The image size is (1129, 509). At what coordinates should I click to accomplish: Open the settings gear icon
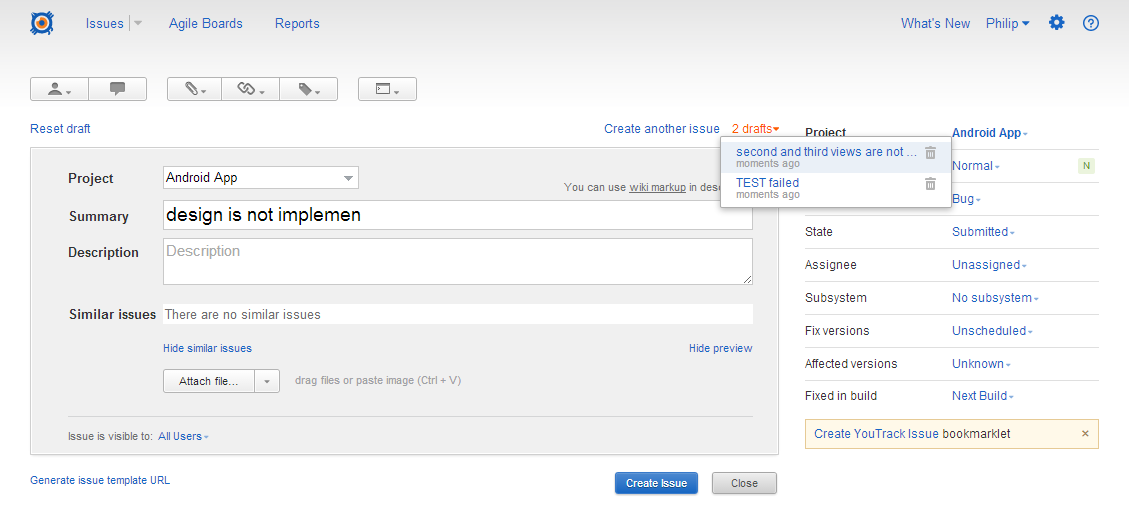(1056, 23)
